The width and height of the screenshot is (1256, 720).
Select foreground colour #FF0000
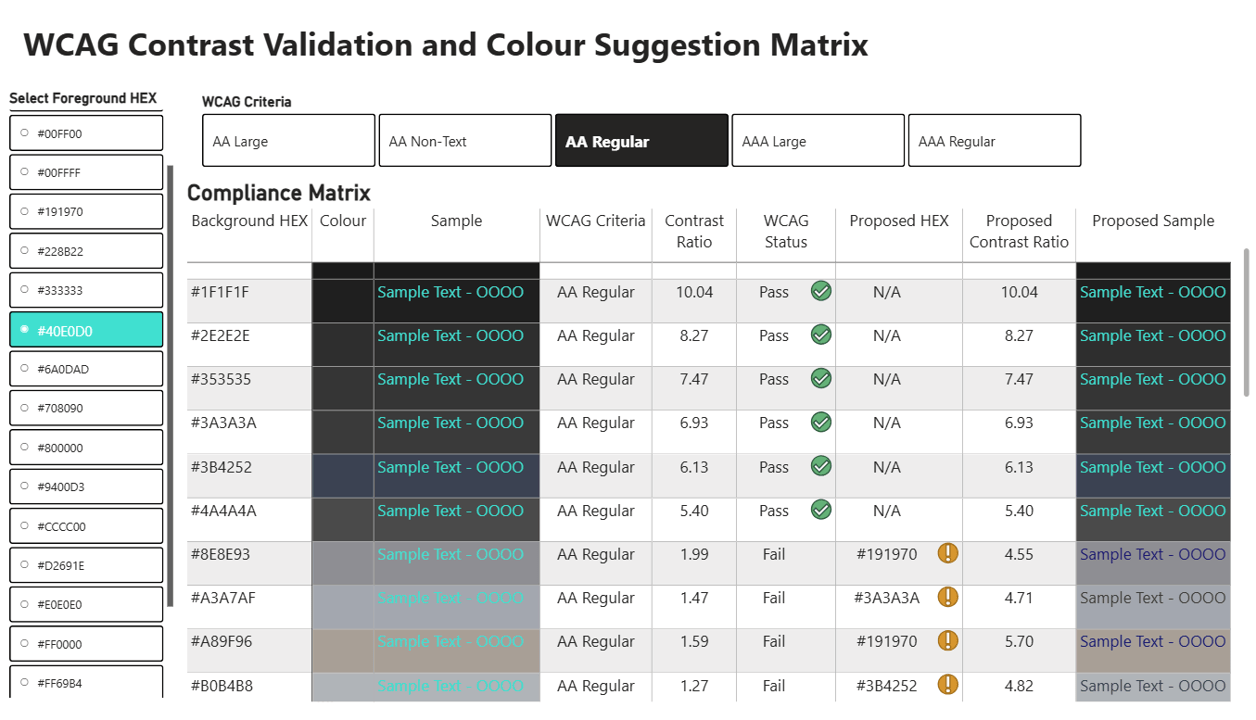(x=86, y=644)
